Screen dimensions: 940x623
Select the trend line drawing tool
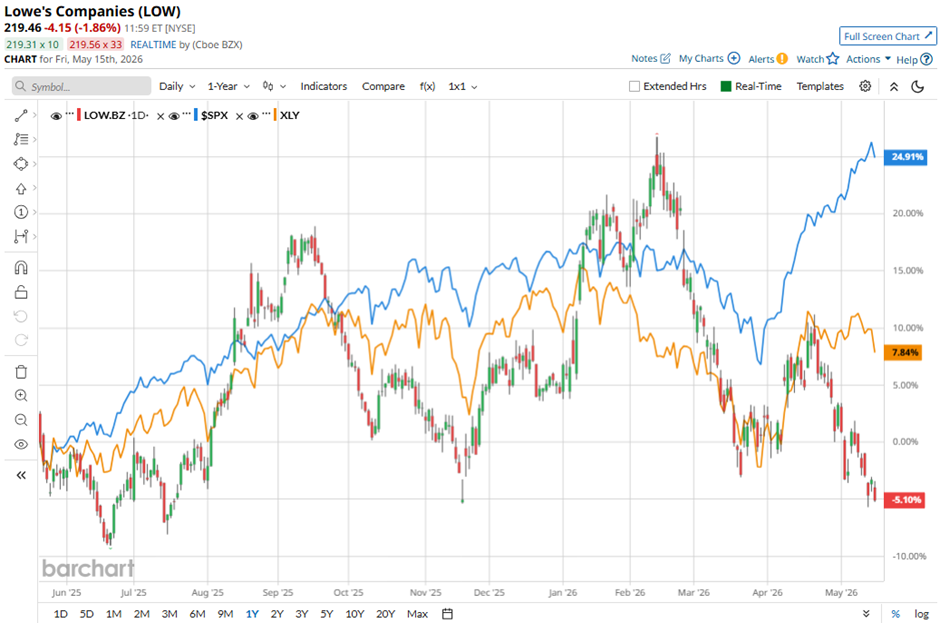click(21, 116)
